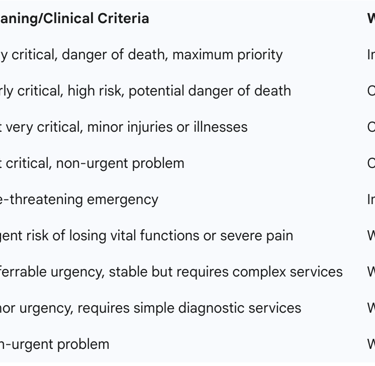Click the last row '-urgent problem' cell

[x=55, y=344]
